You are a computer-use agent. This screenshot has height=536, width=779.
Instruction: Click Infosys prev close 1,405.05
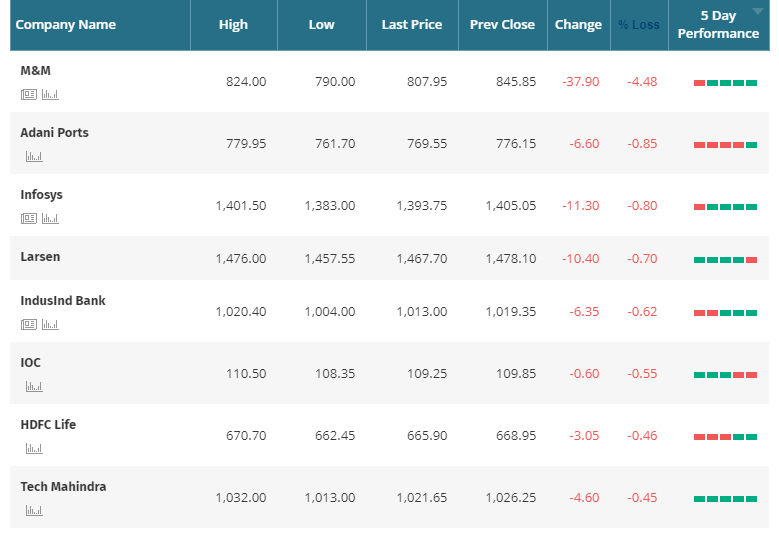click(x=511, y=206)
